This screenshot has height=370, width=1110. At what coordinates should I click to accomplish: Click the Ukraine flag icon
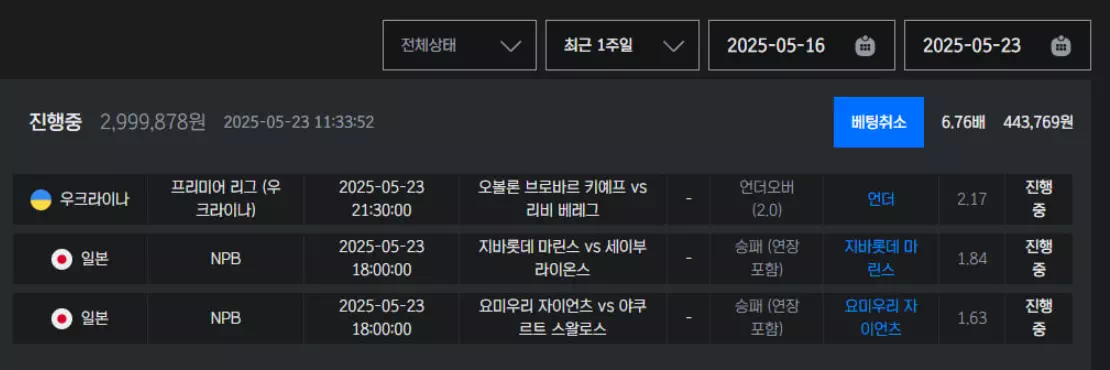[40, 200]
